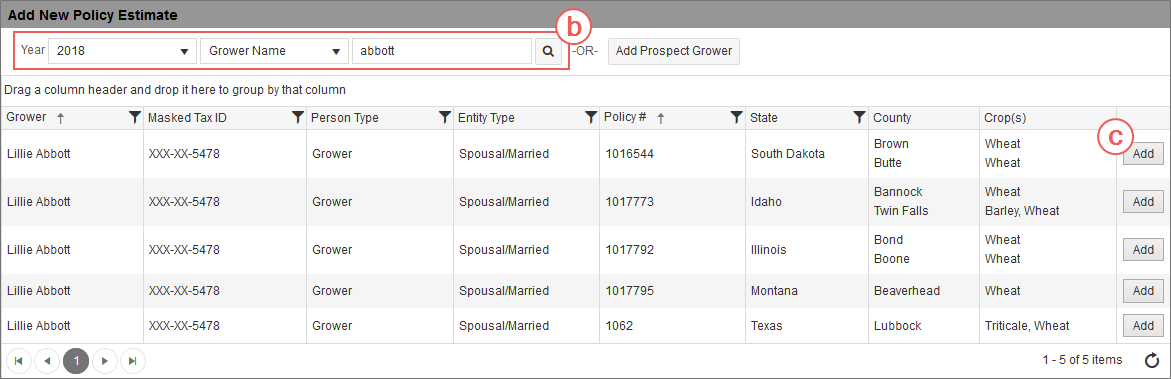The width and height of the screenshot is (1171, 379).
Task: Go to the last page of results
Action: (x=133, y=361)
